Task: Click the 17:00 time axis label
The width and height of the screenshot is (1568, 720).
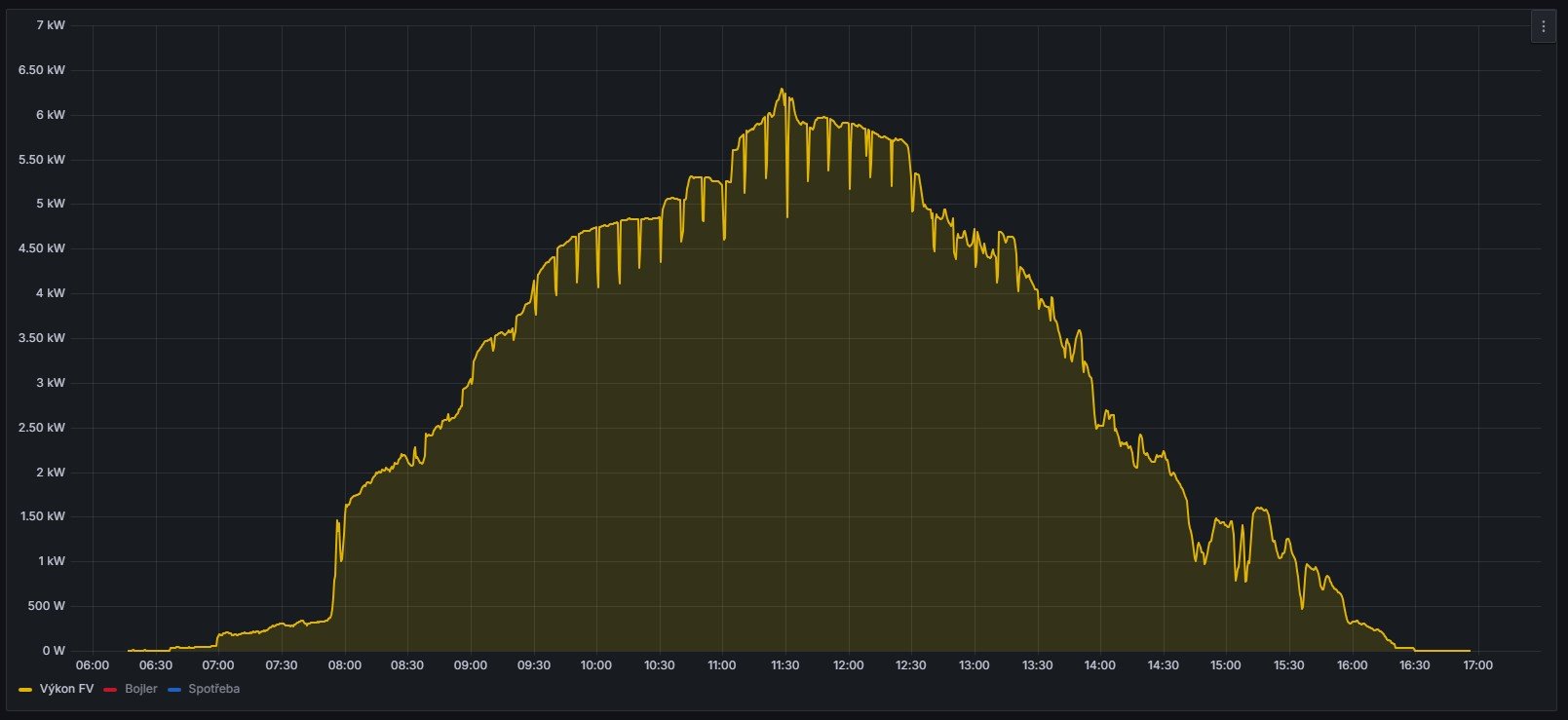Action: click(1477, 665)
